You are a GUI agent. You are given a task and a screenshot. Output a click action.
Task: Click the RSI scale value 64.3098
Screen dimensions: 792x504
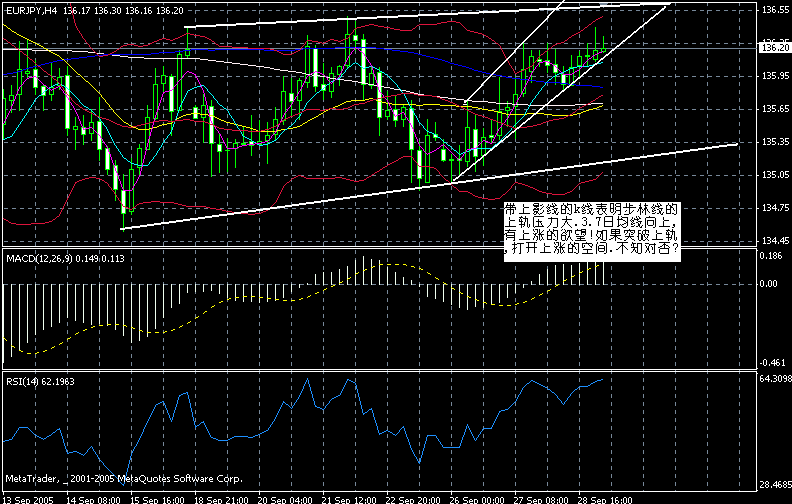point(775,378)
